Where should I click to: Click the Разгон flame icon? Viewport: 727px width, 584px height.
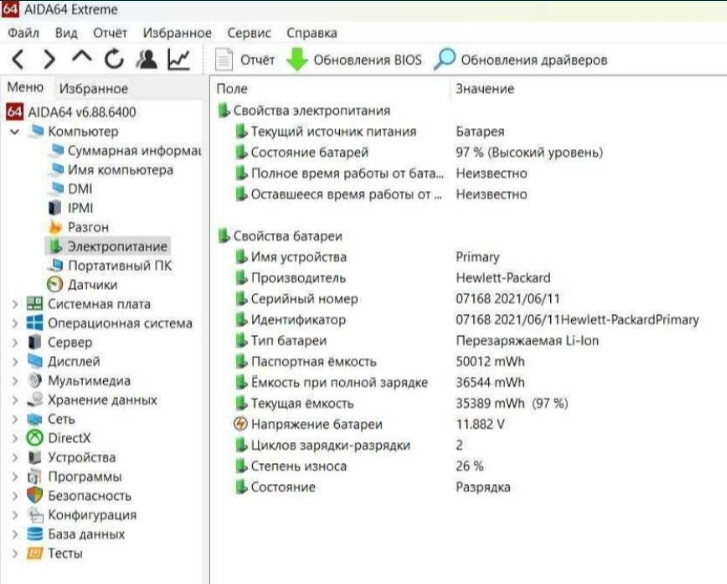point(55,227)
